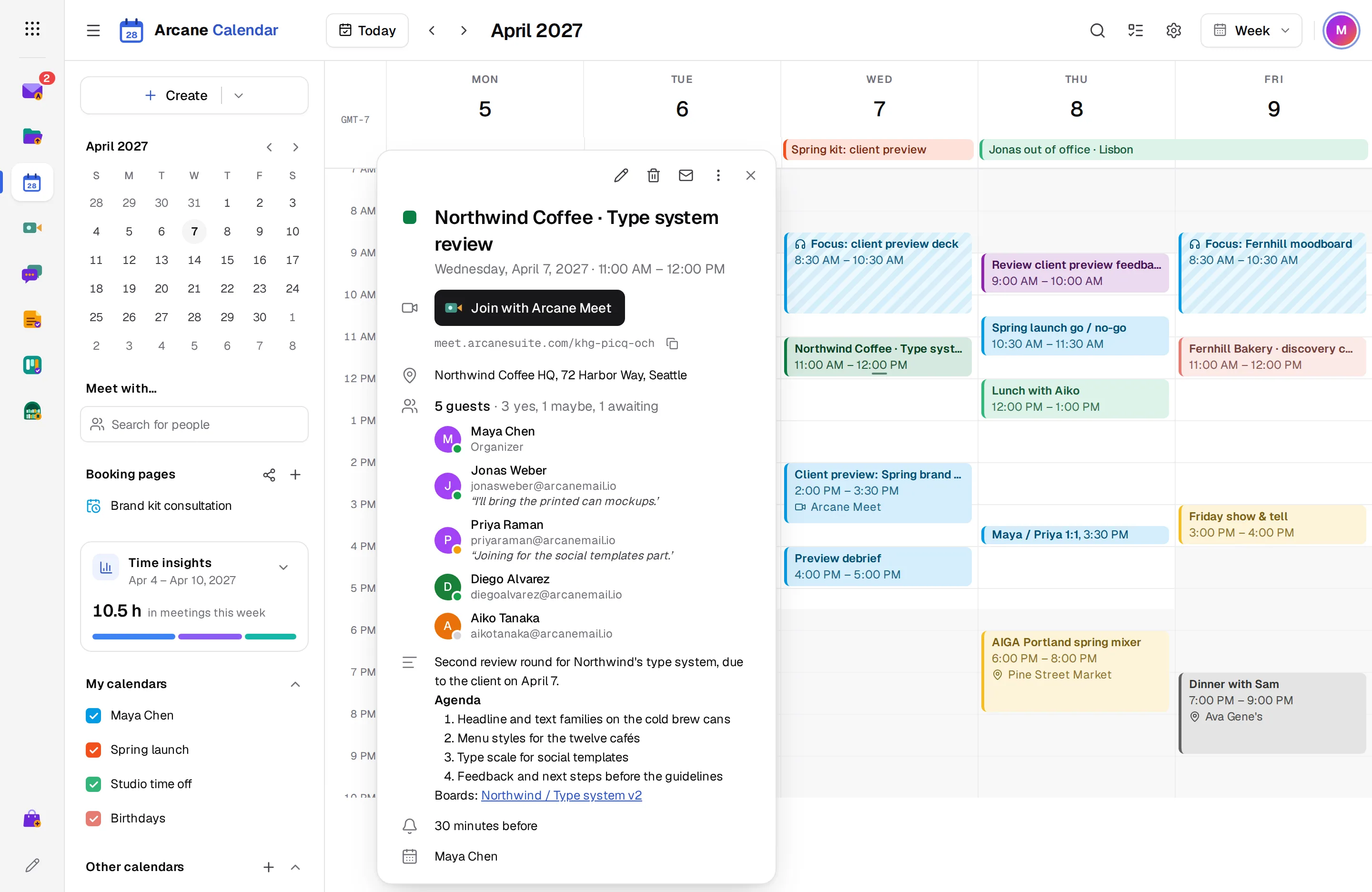Screen dimensions: 1372x892
Task: Delete event using trash icon
Action: (x=653, y=175)
